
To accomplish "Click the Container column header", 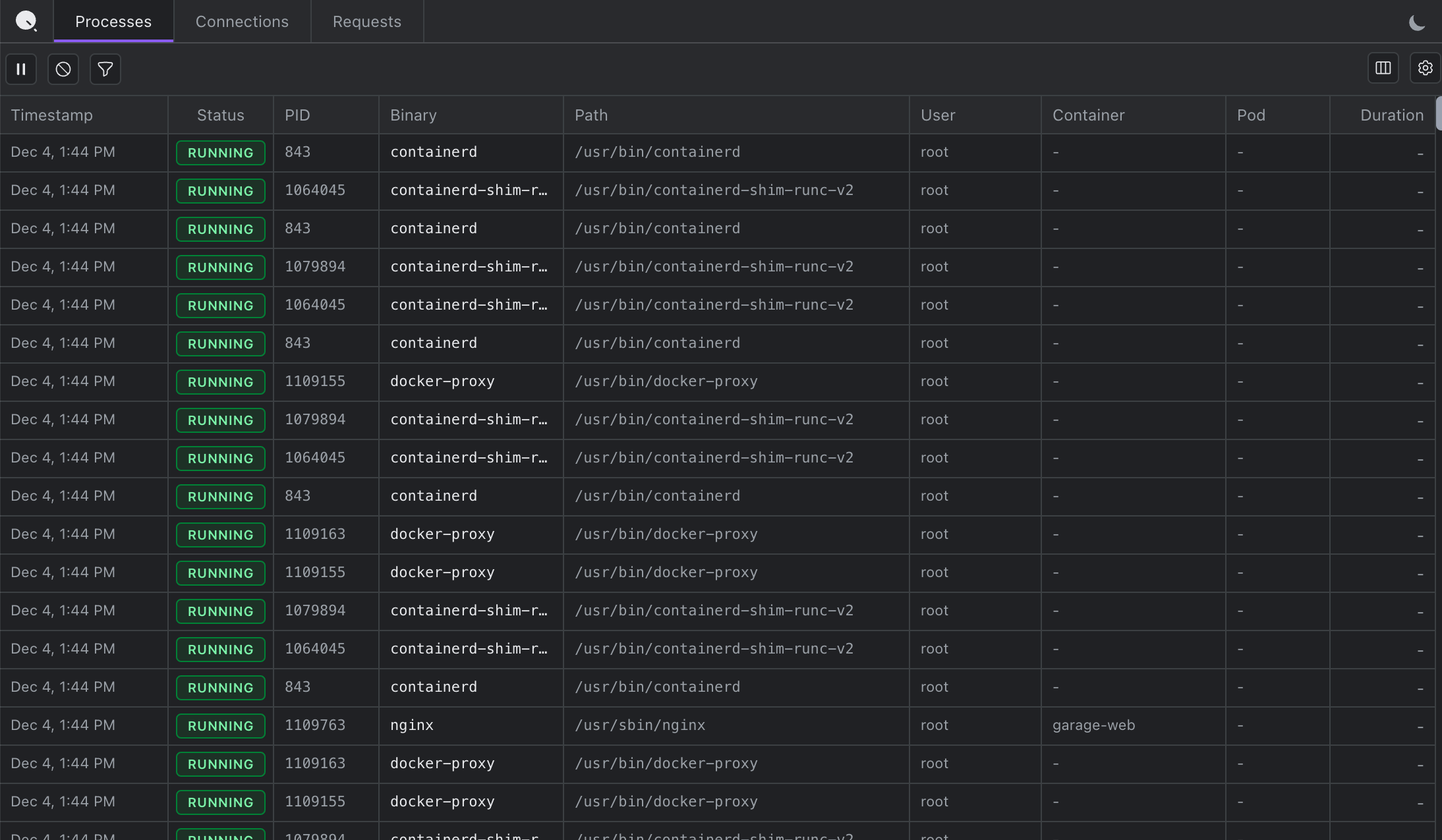I will point(1088,115).
